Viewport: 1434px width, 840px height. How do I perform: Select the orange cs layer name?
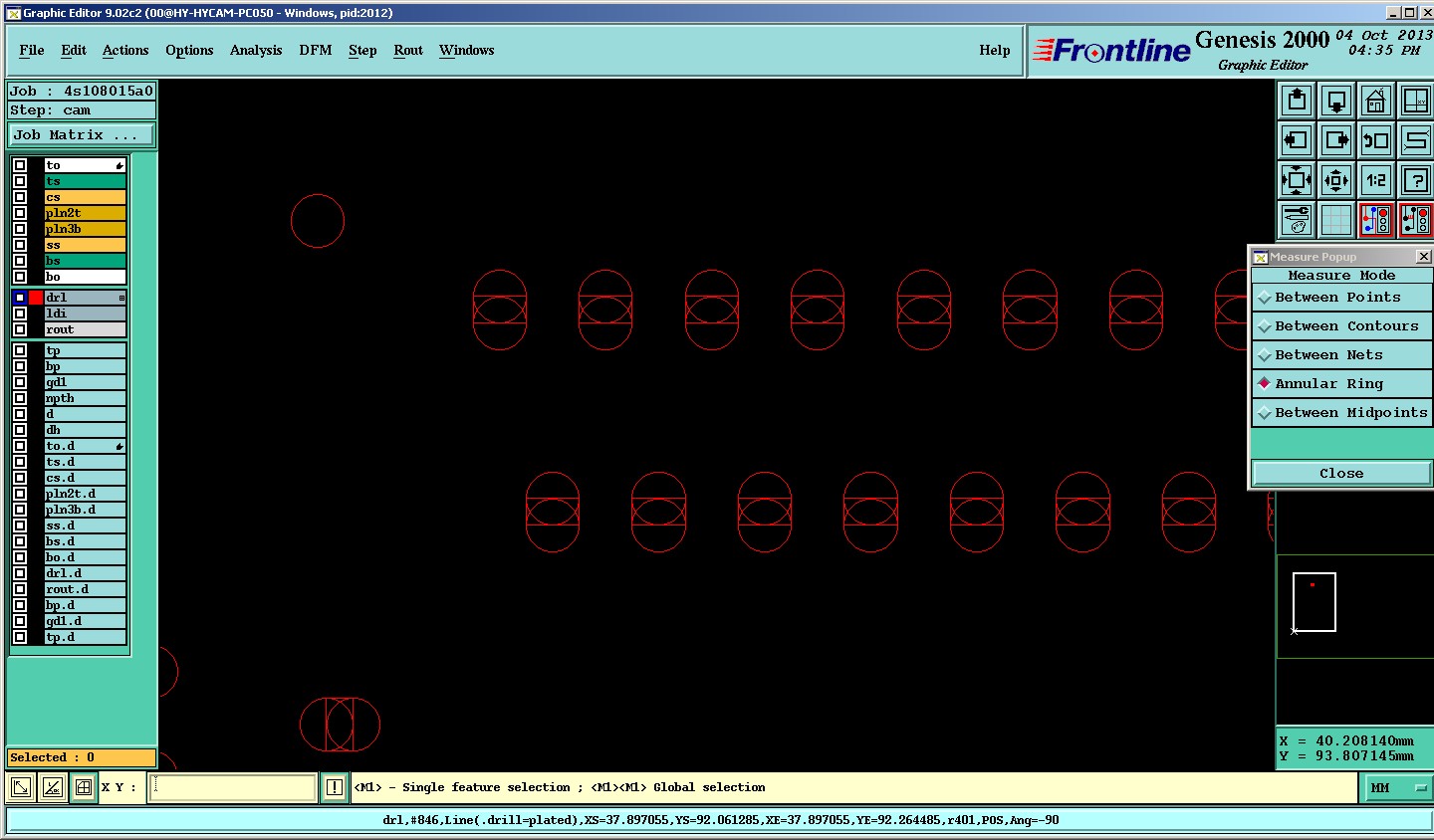click(x=86, y=197)
